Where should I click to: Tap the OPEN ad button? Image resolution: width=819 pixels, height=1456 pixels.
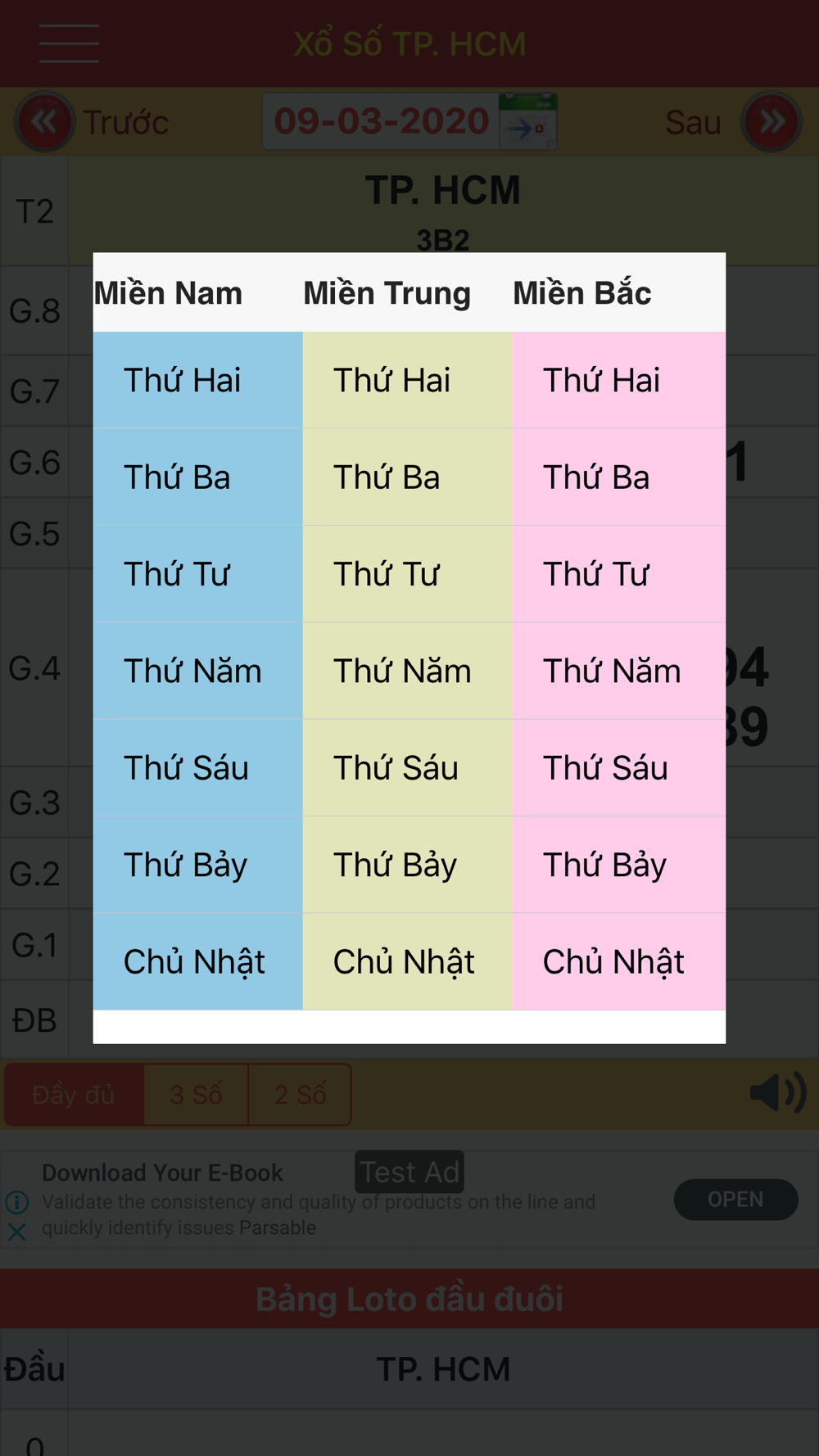tap(735, 1200)
